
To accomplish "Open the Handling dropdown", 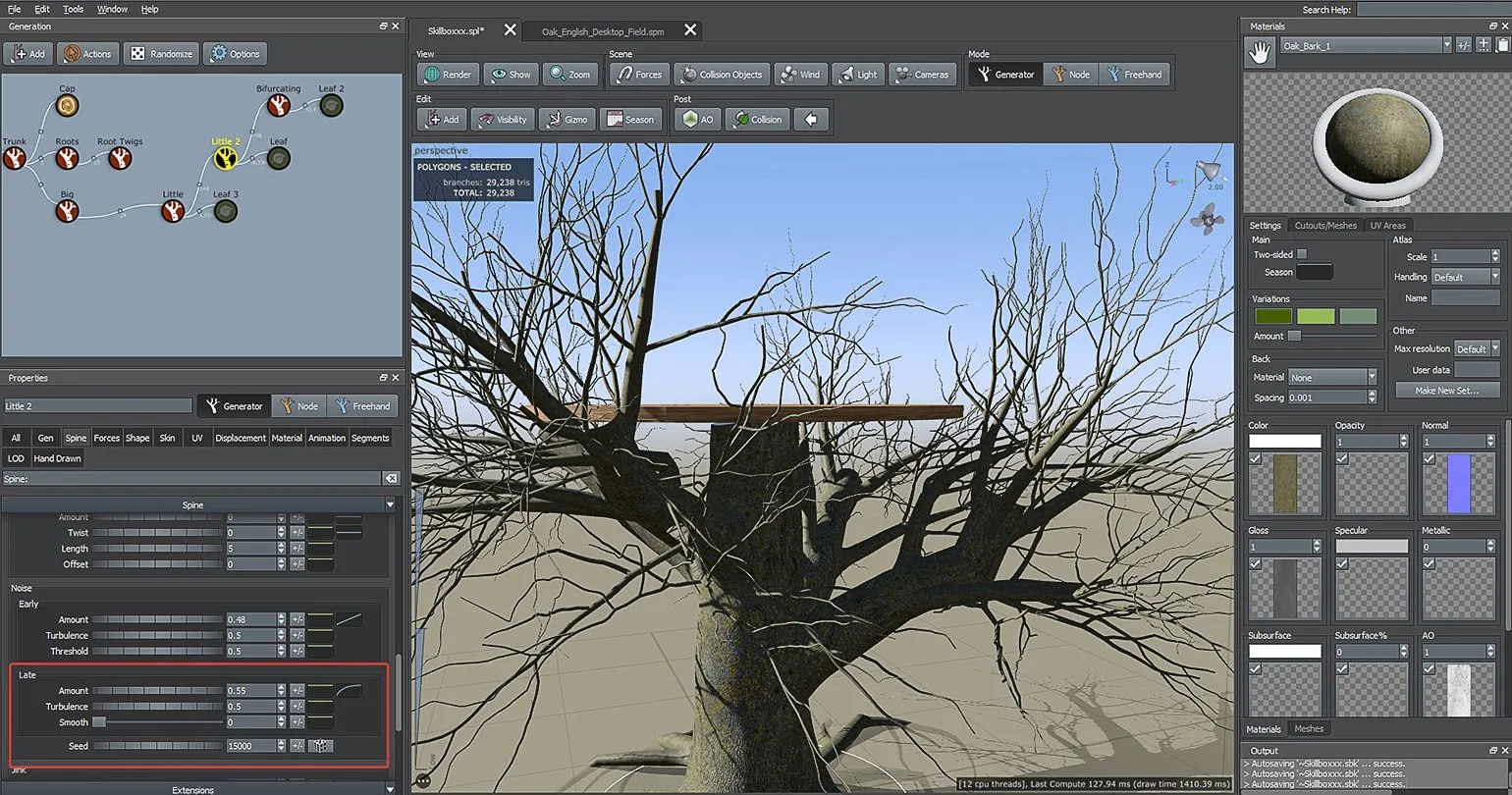I will [x=1464, y=278].
